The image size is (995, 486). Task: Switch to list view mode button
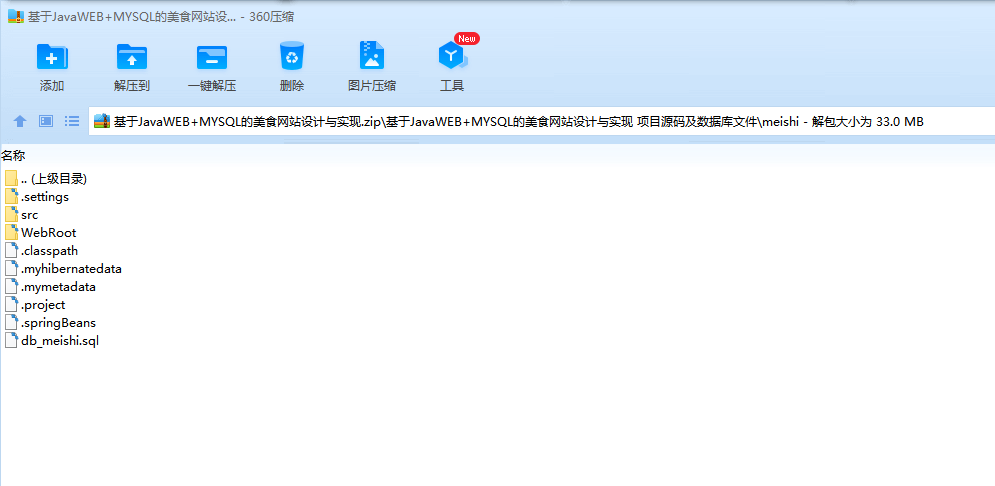[72, 121]
